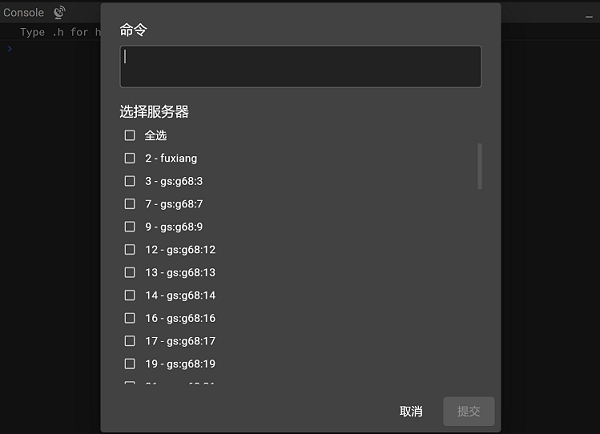
Task: Select the 14 - gs:g68:14 checkbox
Action: [130, 295]
